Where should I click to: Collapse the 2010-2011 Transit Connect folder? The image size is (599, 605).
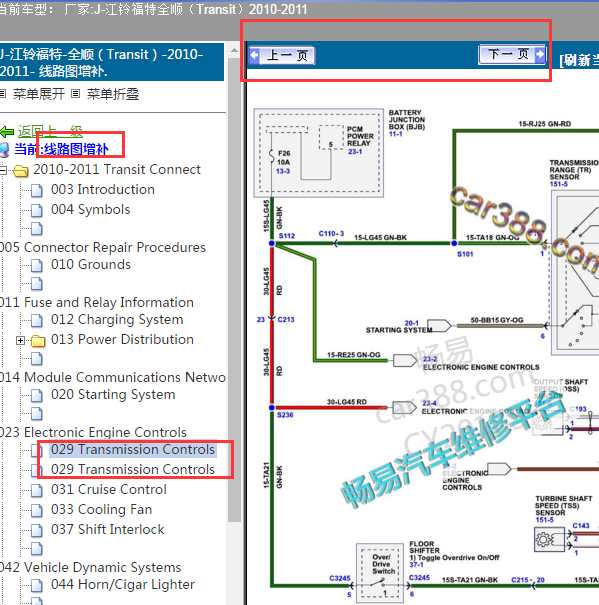pyautogui.click(x=3, y=170)
